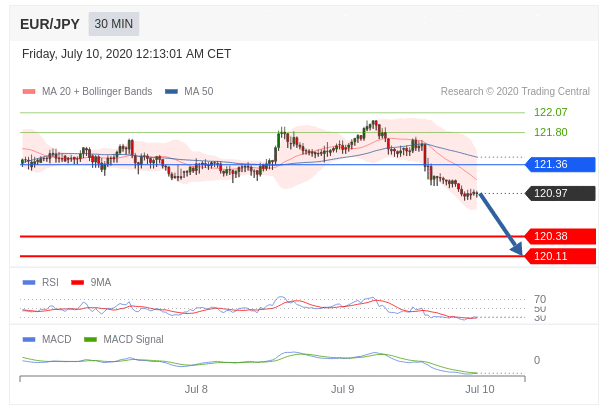Select the EUR/JPY pair title
The height and width of the screenshot is (413, 602).
point(50,24)
